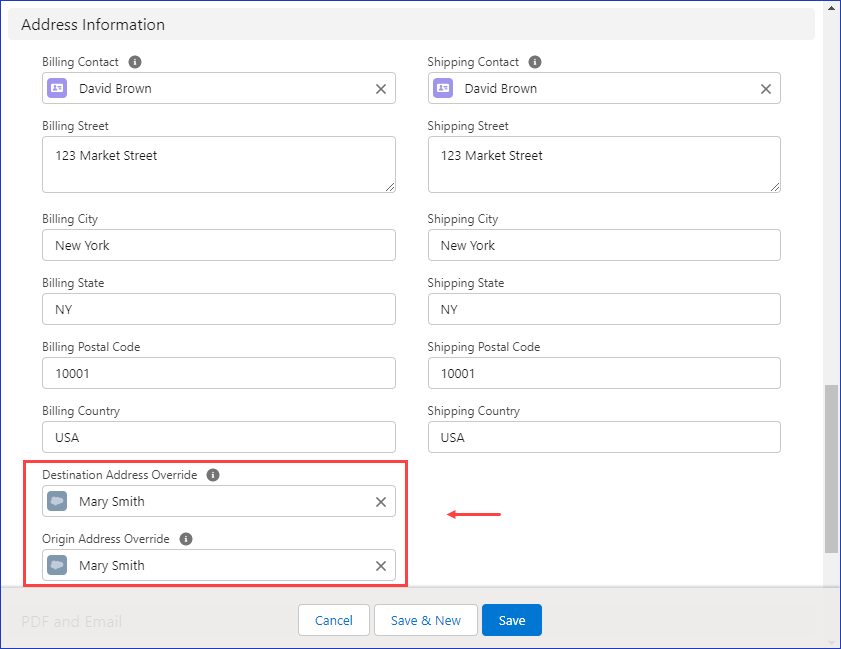Focus the Shipping Street text area
This screenshot has height=649, width=841.
pos(604,165)
